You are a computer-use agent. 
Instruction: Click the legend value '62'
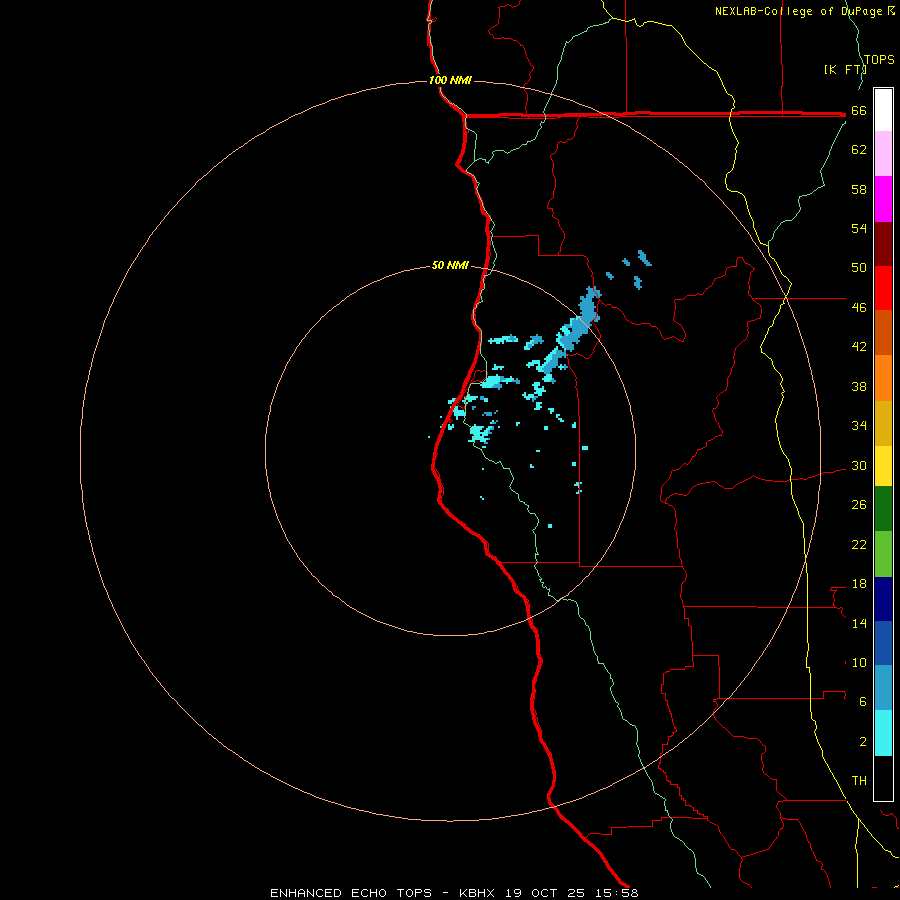point(859,150)
